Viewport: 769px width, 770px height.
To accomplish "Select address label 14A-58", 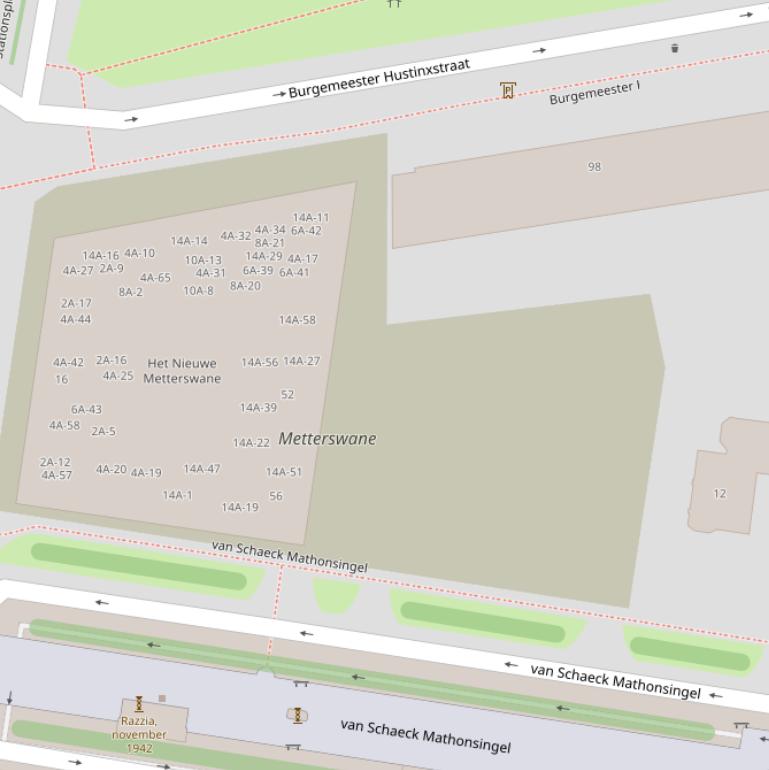I will (297, 320).
